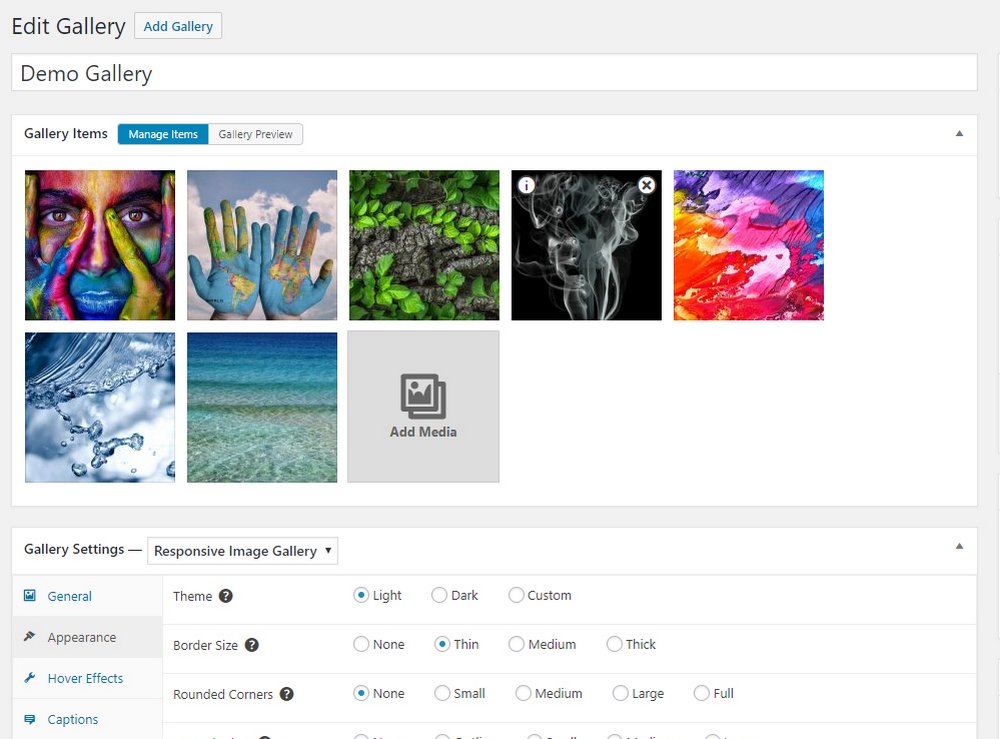This screenshot has height=739, width=1000.
Task: Switch to Gallery Preview tab
Action: tap(255, 134)
